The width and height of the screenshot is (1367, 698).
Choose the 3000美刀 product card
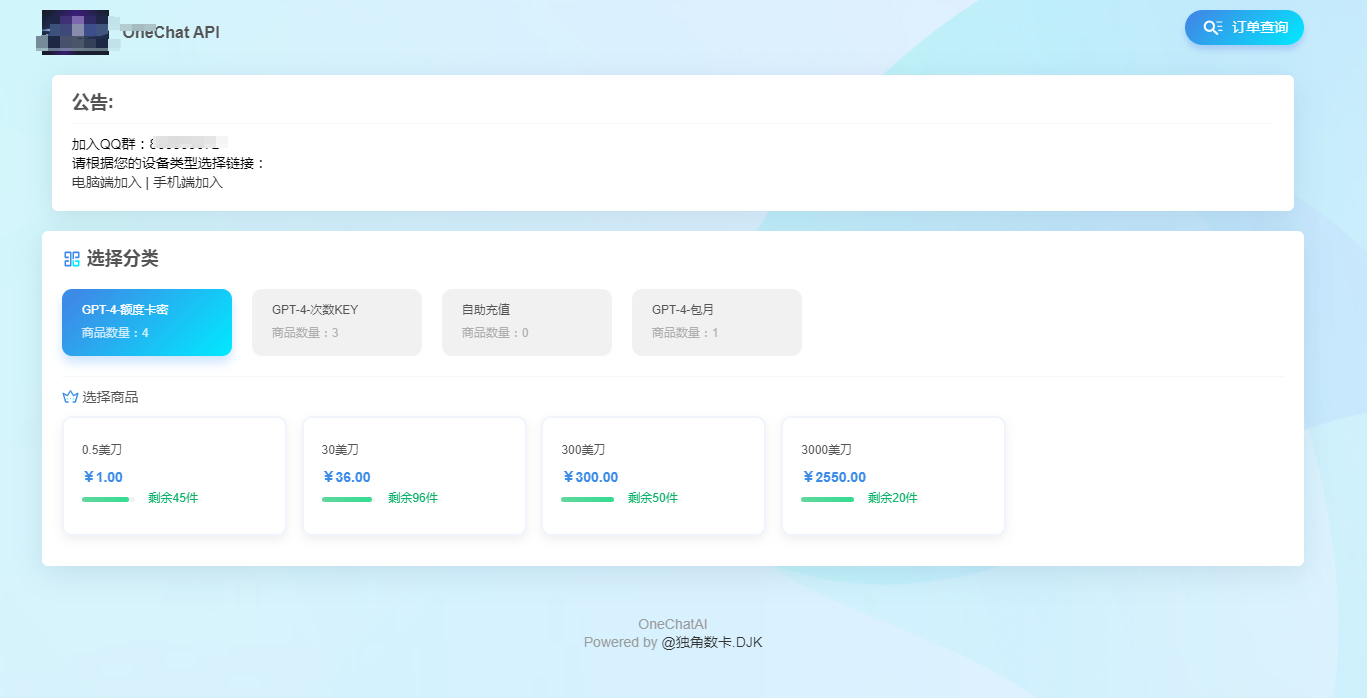[x=893, y=476]
